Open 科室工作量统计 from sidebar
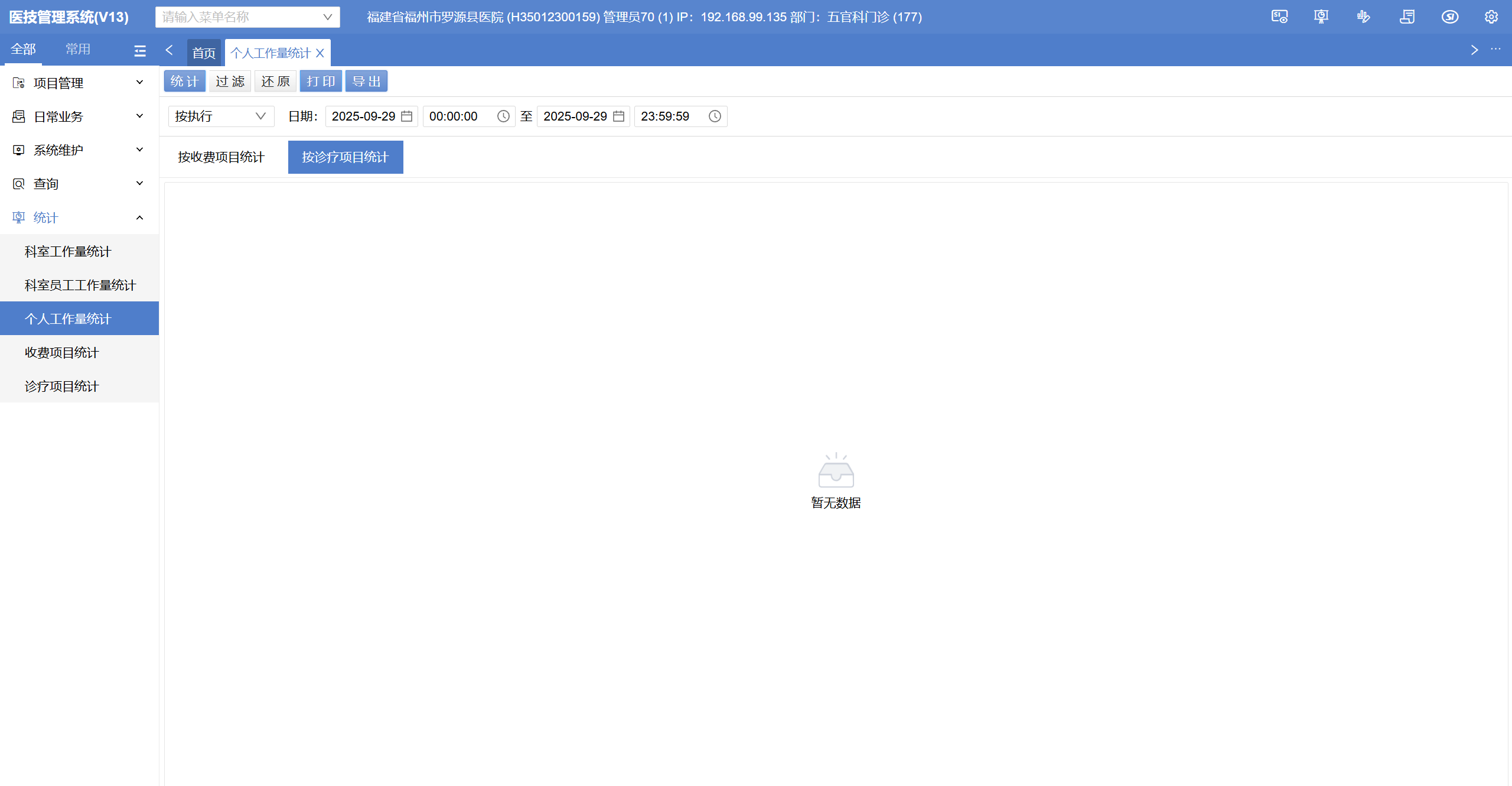Viewport: 1512px width, 786px height. (x=68, y=252)
